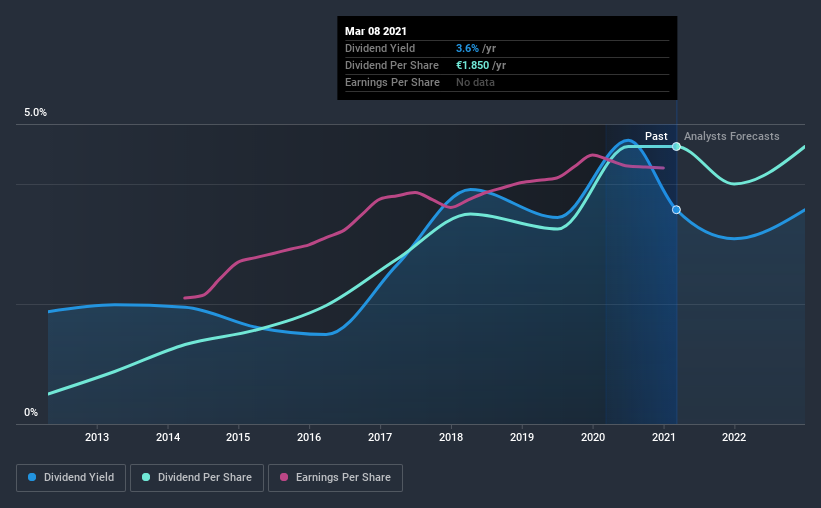Select the blue data point marker on Dividend Yield line
Viewport: 821px width, 508px height.
(x=676, y=209)
